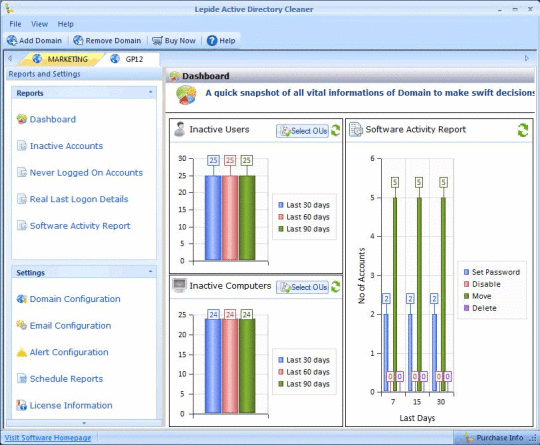Refresh the Inactive Users chart

[x=335, y=131]
